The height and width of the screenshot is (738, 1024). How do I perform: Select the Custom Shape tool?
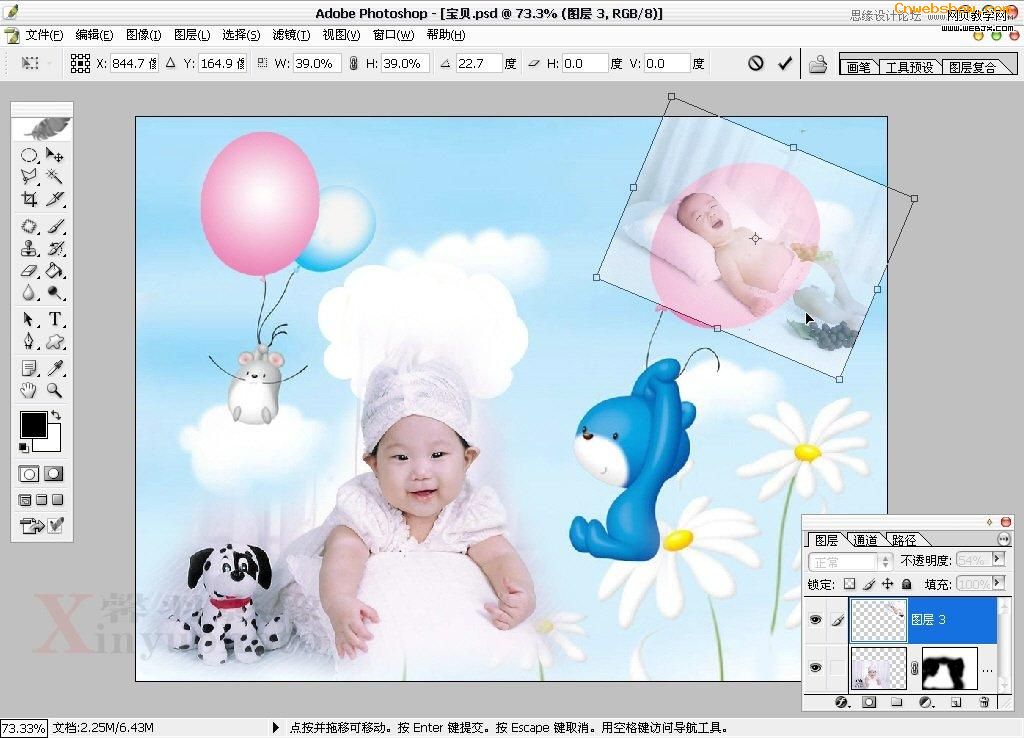pyautogui.click(x=55, y=341)
